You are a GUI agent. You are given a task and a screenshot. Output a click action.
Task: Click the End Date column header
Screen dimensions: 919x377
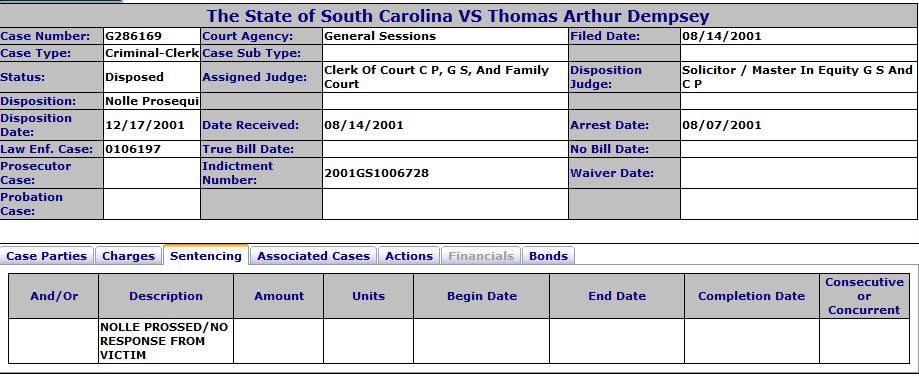[x=617, y=296]
